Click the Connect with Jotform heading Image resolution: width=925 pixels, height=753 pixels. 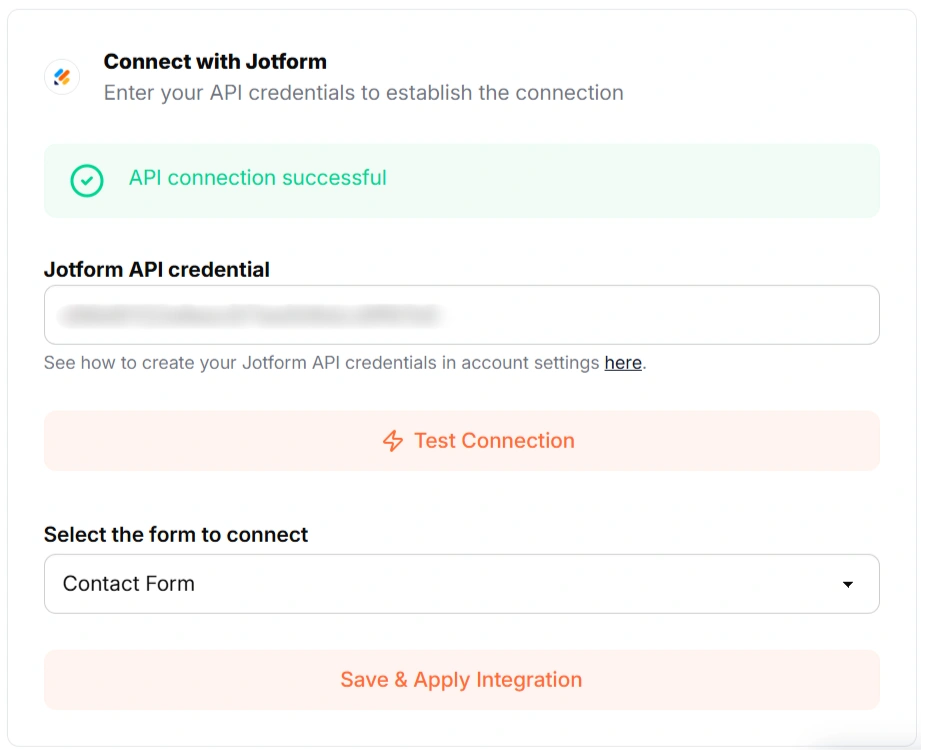click(x=215, y=61)
